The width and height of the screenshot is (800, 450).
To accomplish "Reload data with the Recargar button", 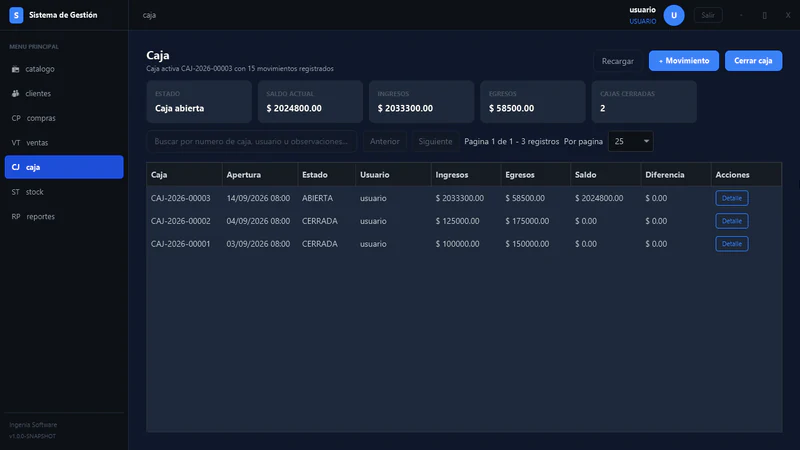I will point(617,61).
